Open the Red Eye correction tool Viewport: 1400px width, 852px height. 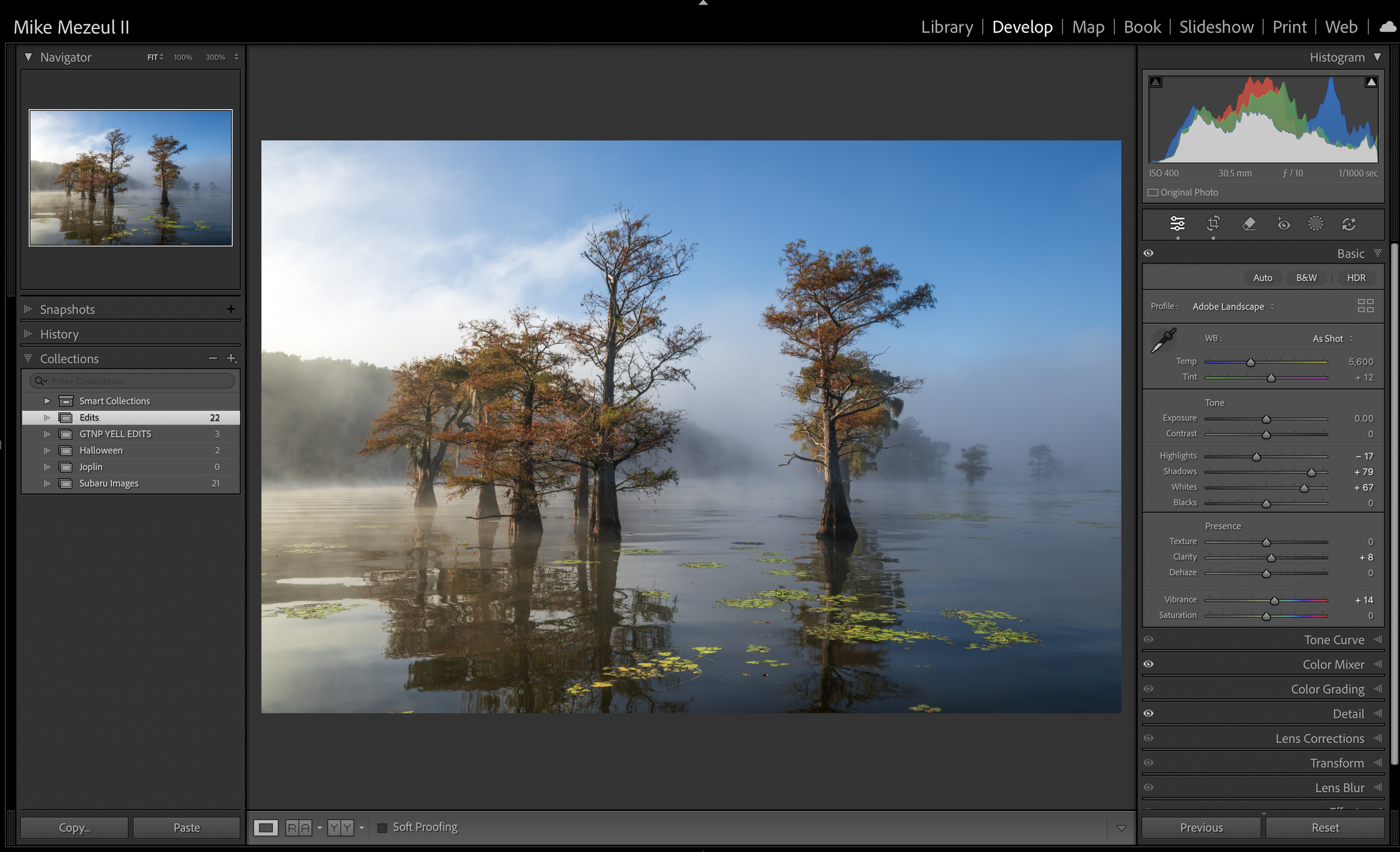coord(1283,224)
